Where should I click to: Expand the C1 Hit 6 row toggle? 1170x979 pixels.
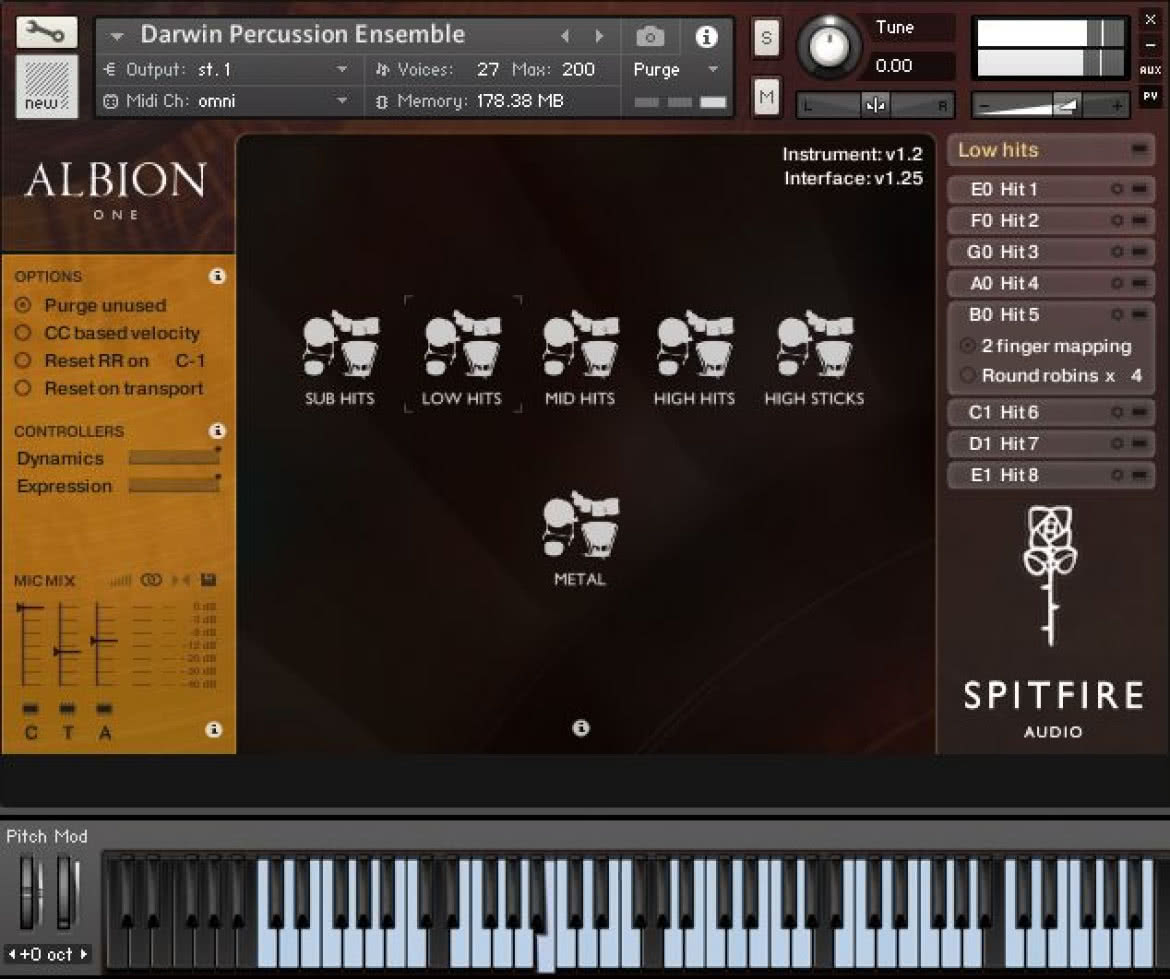tap(1139, 412)
